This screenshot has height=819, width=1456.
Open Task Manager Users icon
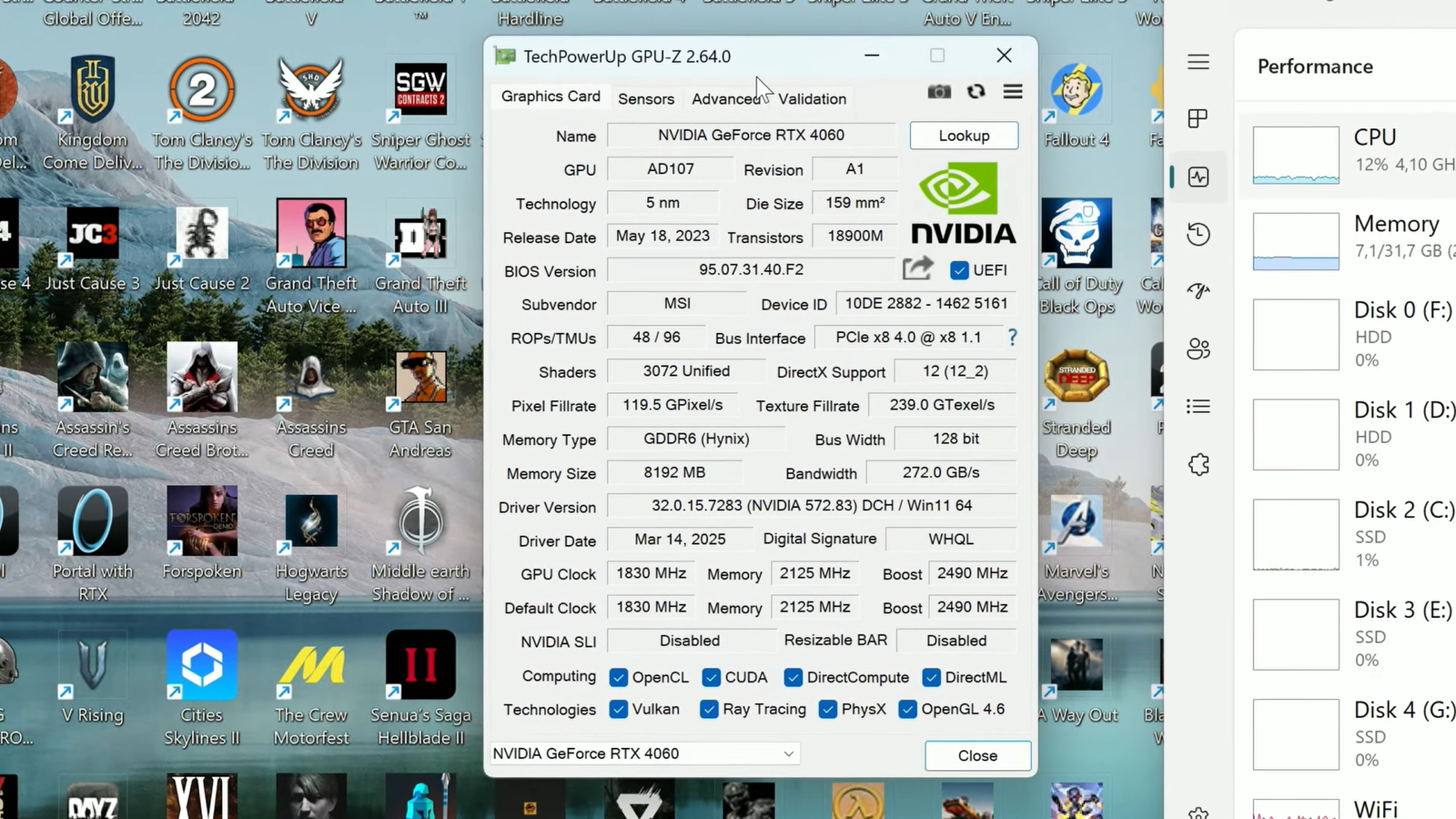[1198, 349]
